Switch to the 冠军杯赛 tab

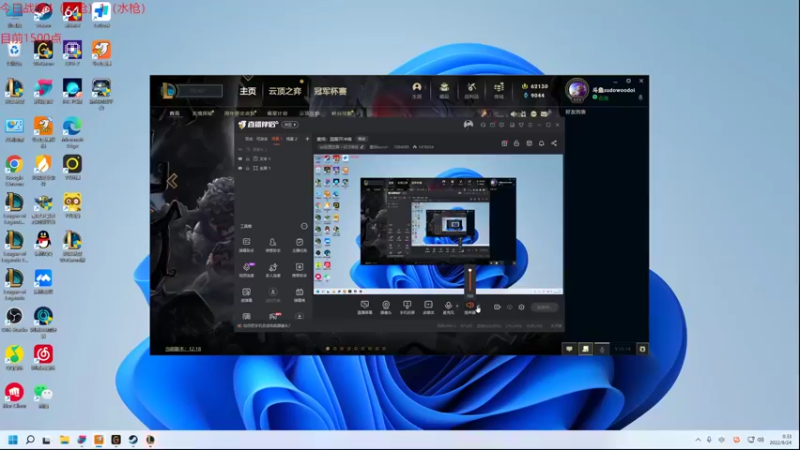tap(330, 91)
